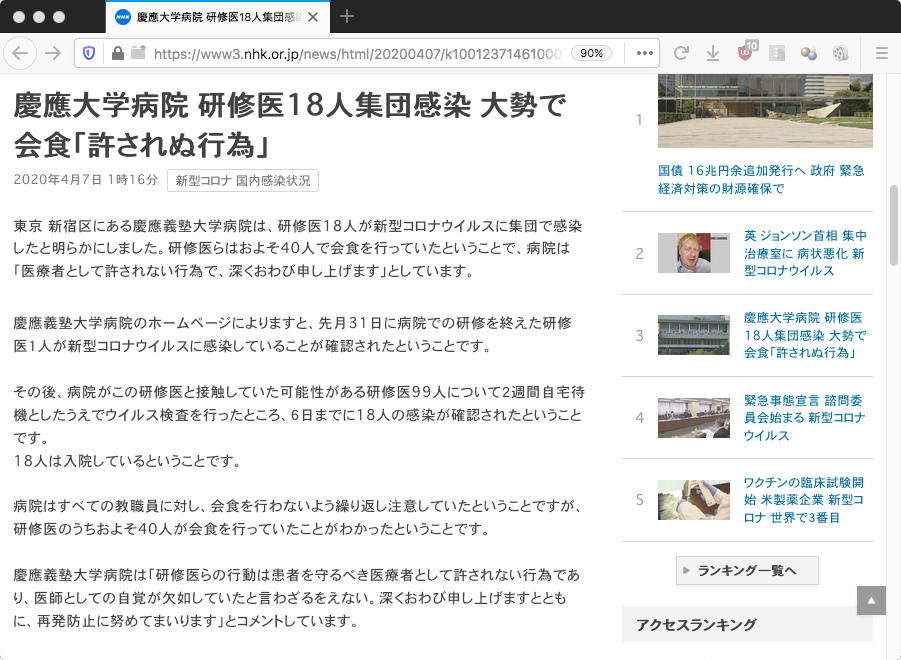Open the tracking protection shield icon

(x=88, y=53)
